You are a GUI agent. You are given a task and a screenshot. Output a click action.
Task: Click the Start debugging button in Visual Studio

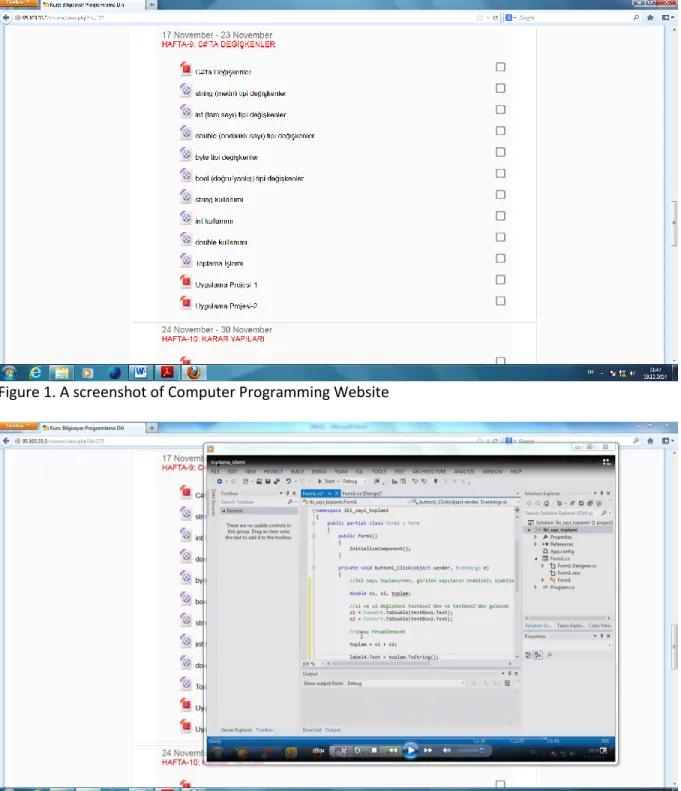[326, 481]
